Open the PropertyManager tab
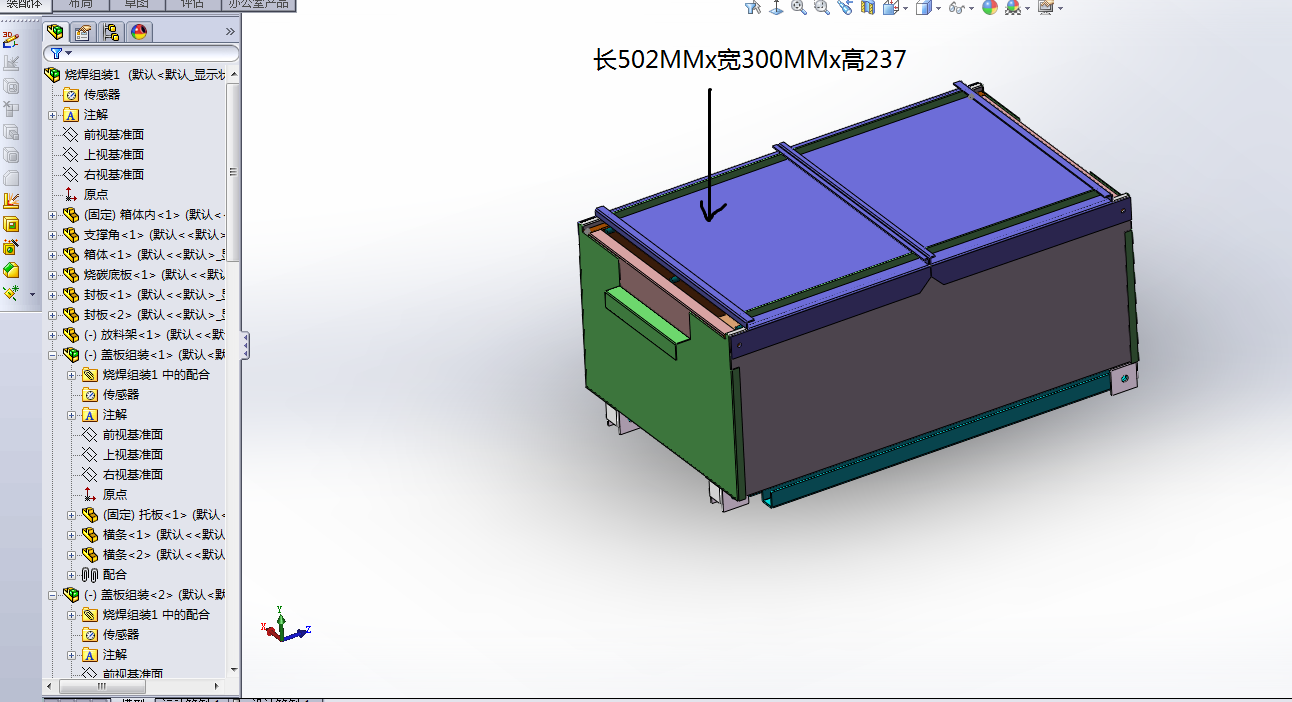This screenshot has height=702, width=1292. click(x=83, y=32)
